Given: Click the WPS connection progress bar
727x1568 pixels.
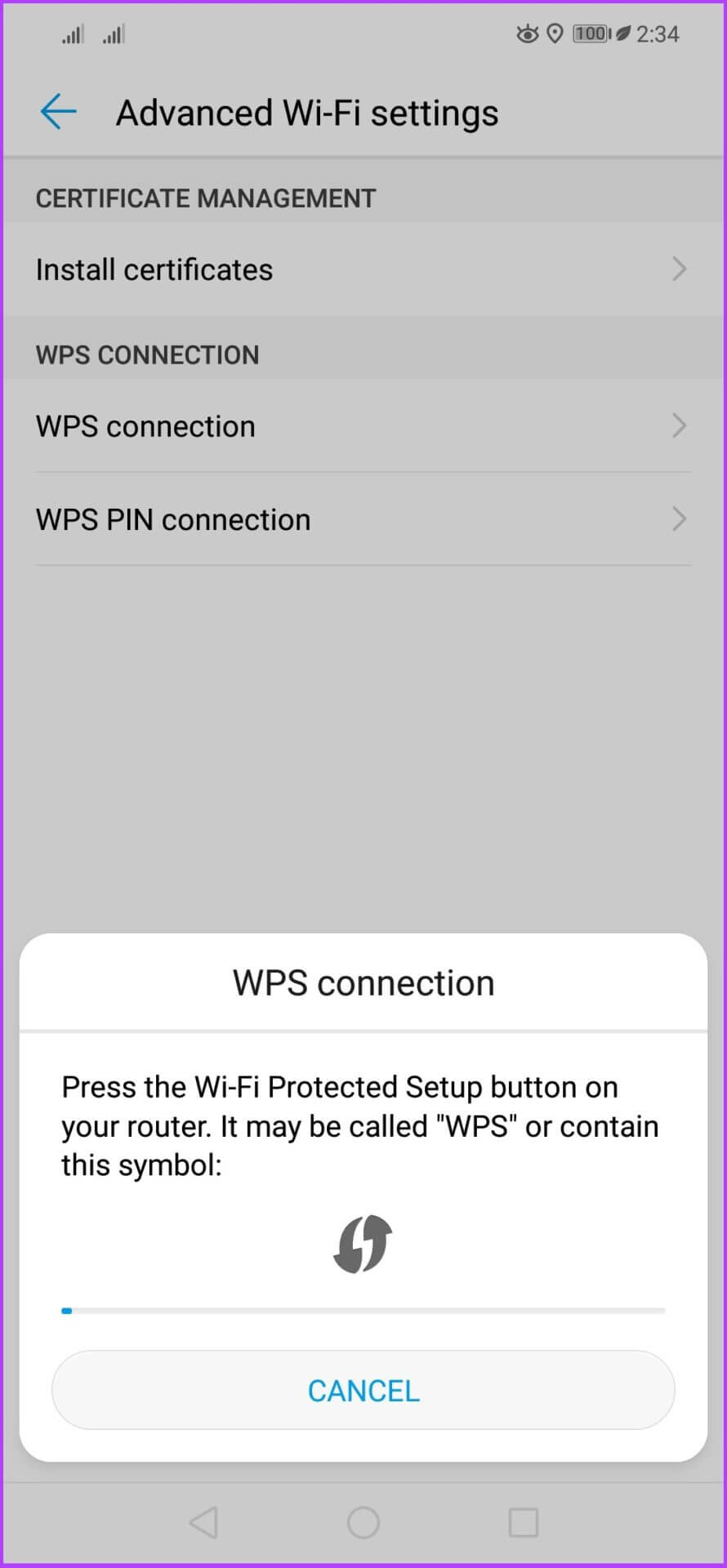Looking at the screenshot, I should [363, 1311].
